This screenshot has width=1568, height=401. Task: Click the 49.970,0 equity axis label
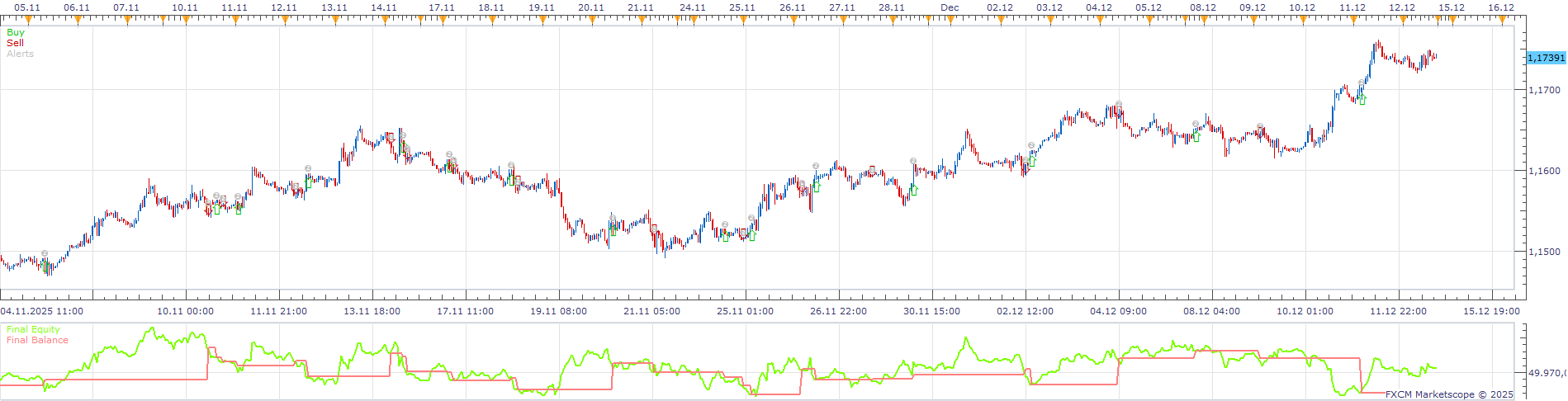(1547, 374)
